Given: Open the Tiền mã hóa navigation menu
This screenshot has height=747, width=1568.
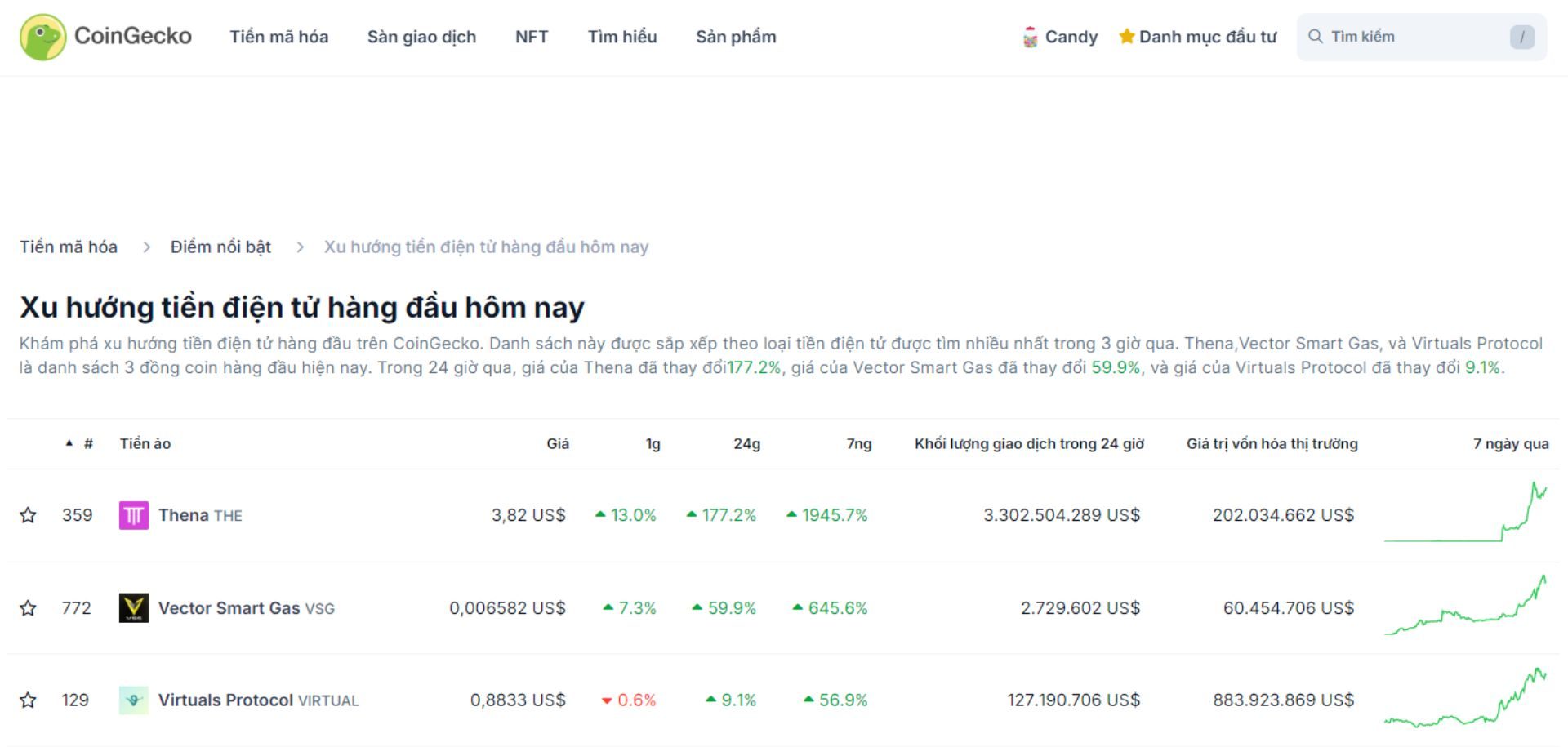Looking at the screenshot, I should pos(278,37).
